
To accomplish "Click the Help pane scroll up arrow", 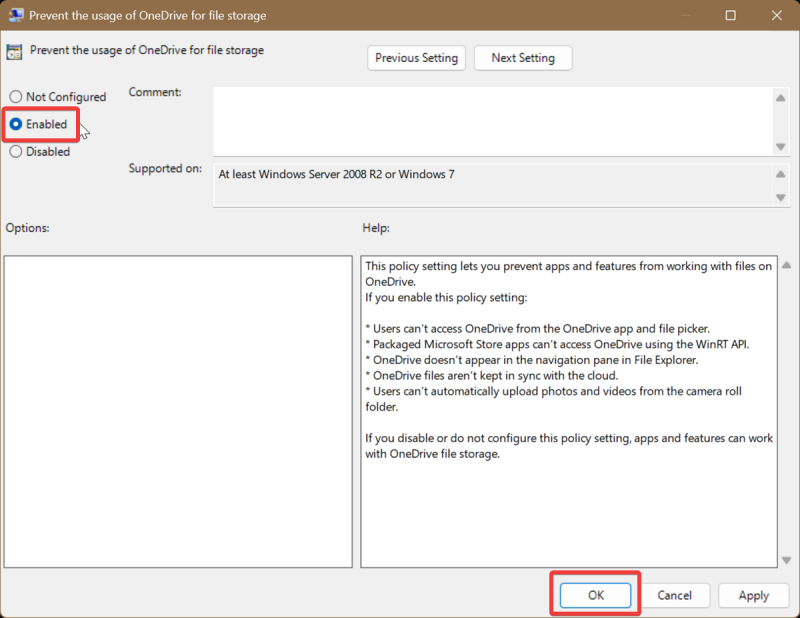I will point(786,265).
